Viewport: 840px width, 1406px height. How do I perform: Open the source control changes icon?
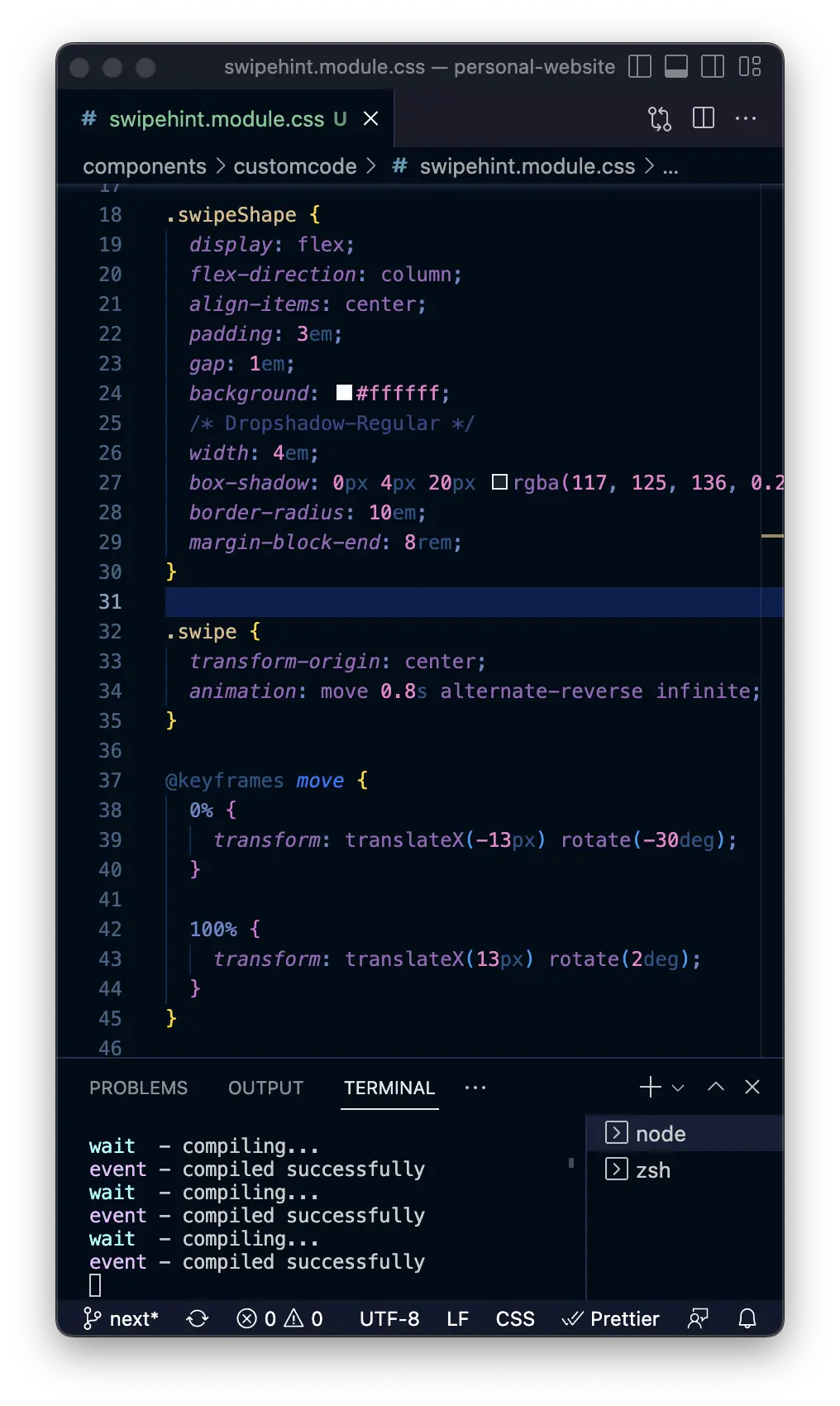659,119
